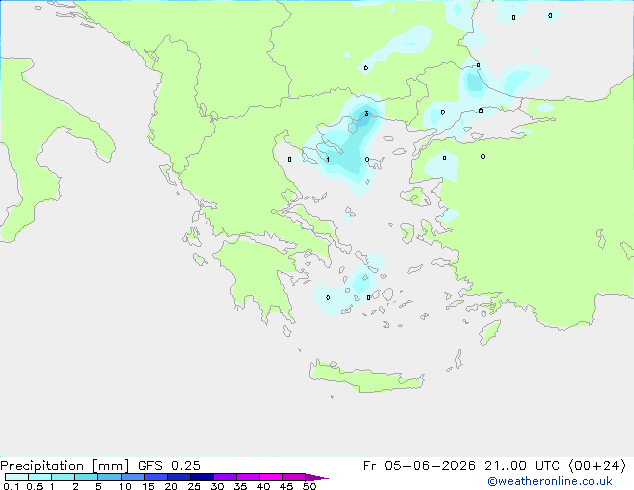Click the 0.5–1 mm legend color swatch

pos(40,477)
